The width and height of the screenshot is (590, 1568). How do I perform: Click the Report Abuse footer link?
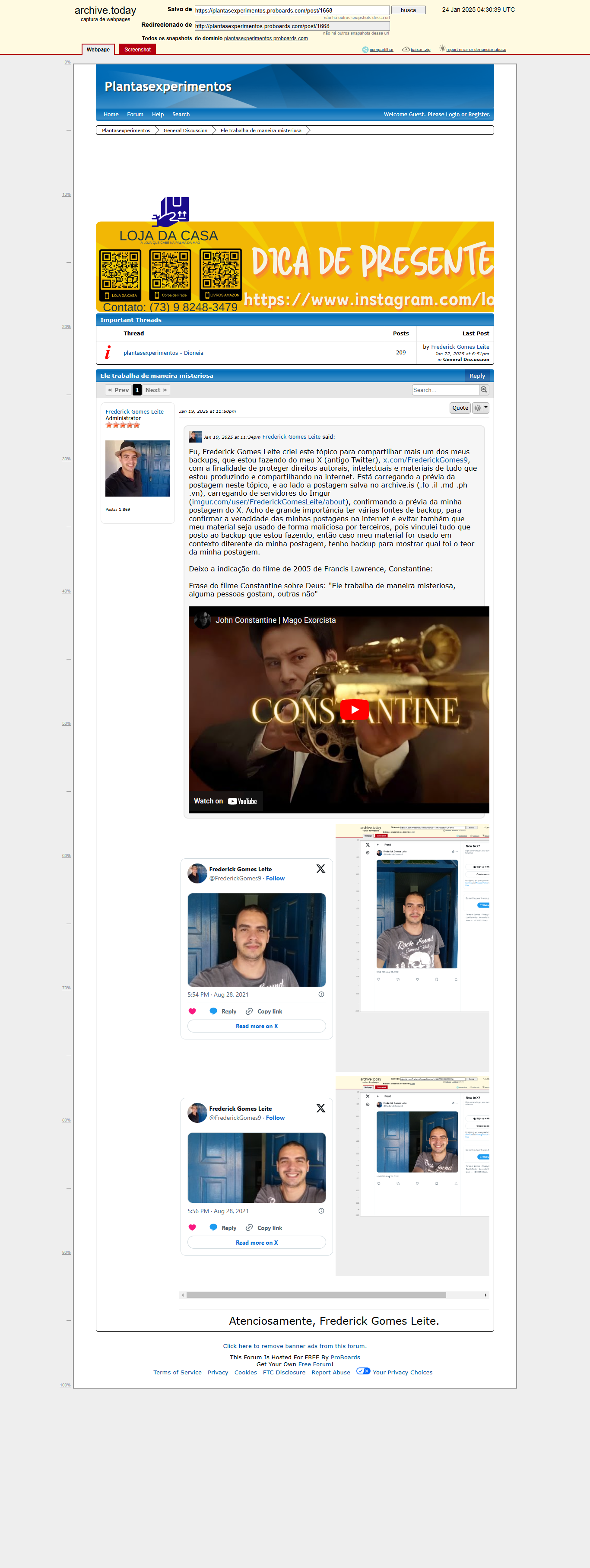[331, 1372]
